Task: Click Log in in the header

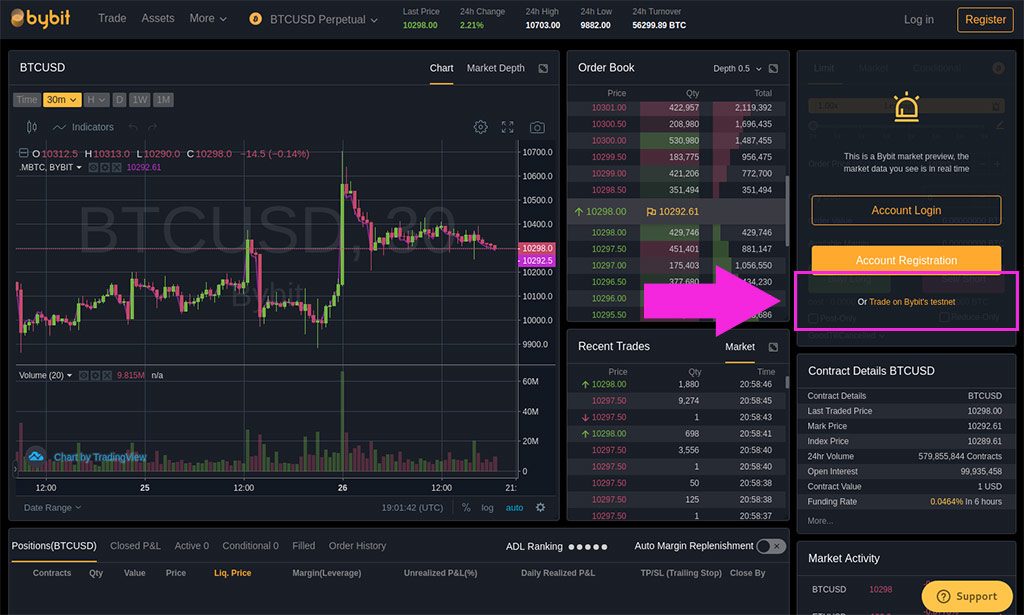Action: (918, 20)
